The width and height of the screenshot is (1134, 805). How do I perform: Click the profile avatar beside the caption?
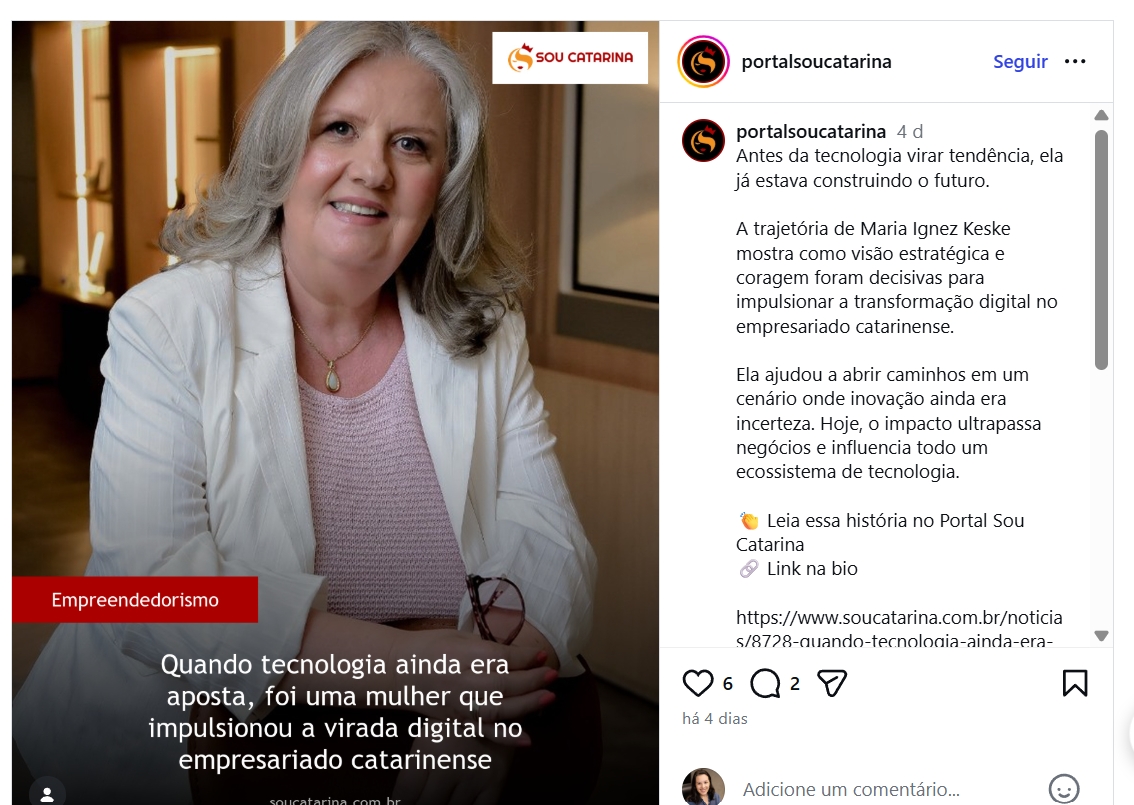[704, 140]
